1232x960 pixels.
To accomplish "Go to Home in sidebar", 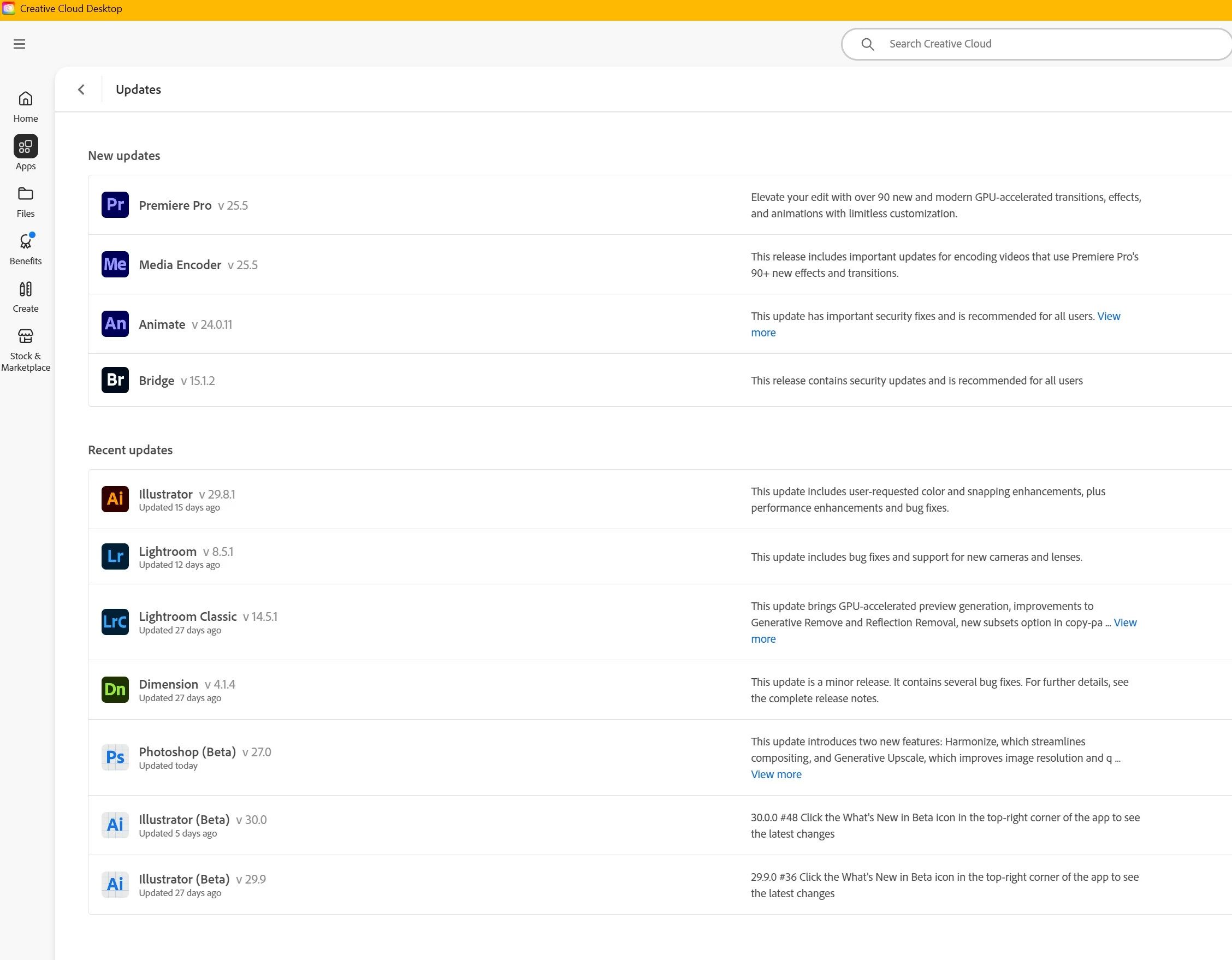I will (25, 106).
